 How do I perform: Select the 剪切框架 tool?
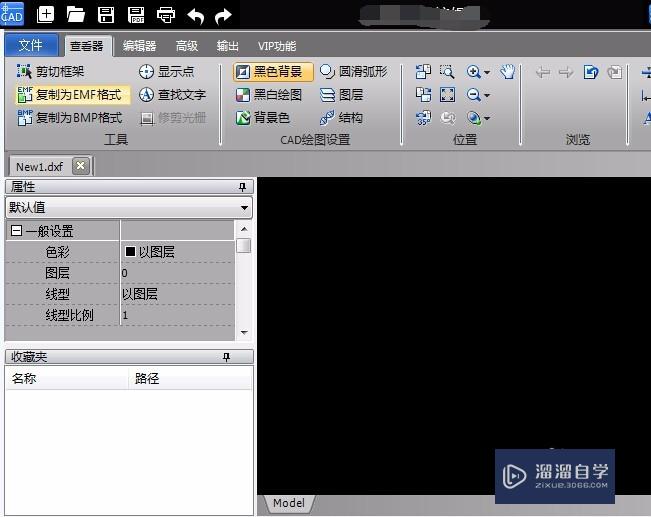50,71
